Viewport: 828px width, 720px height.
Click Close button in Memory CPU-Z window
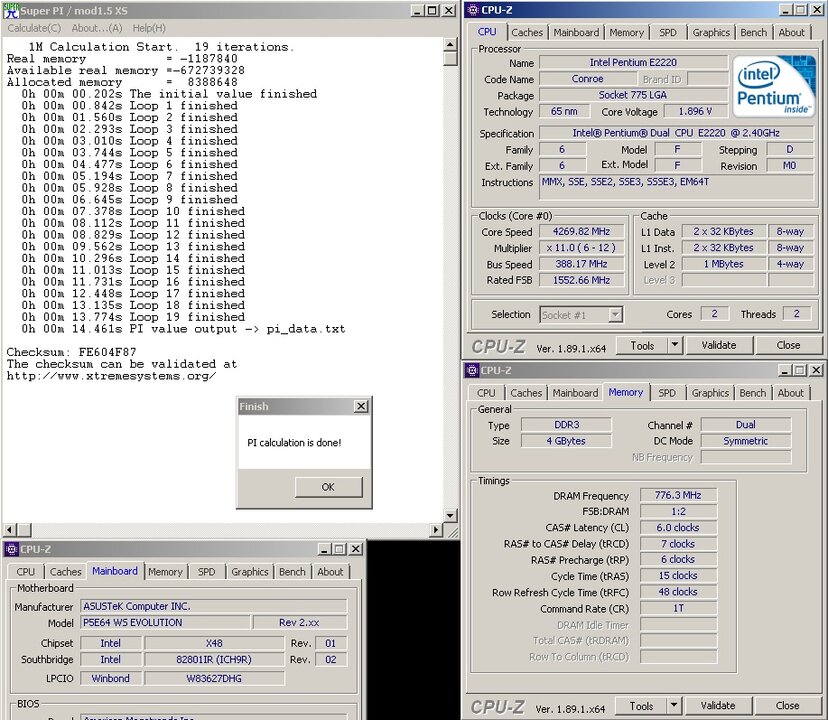787,706
